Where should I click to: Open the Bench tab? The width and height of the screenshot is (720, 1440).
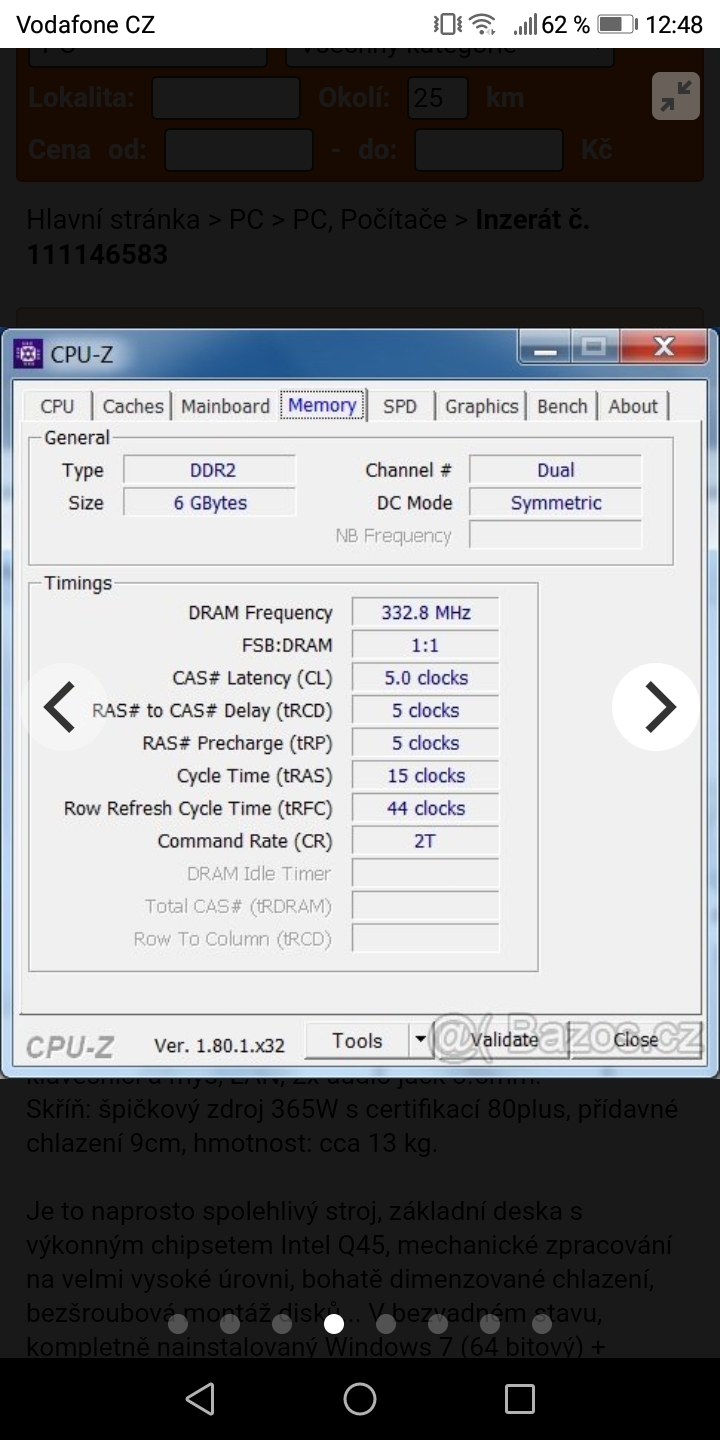click(562, 406)
